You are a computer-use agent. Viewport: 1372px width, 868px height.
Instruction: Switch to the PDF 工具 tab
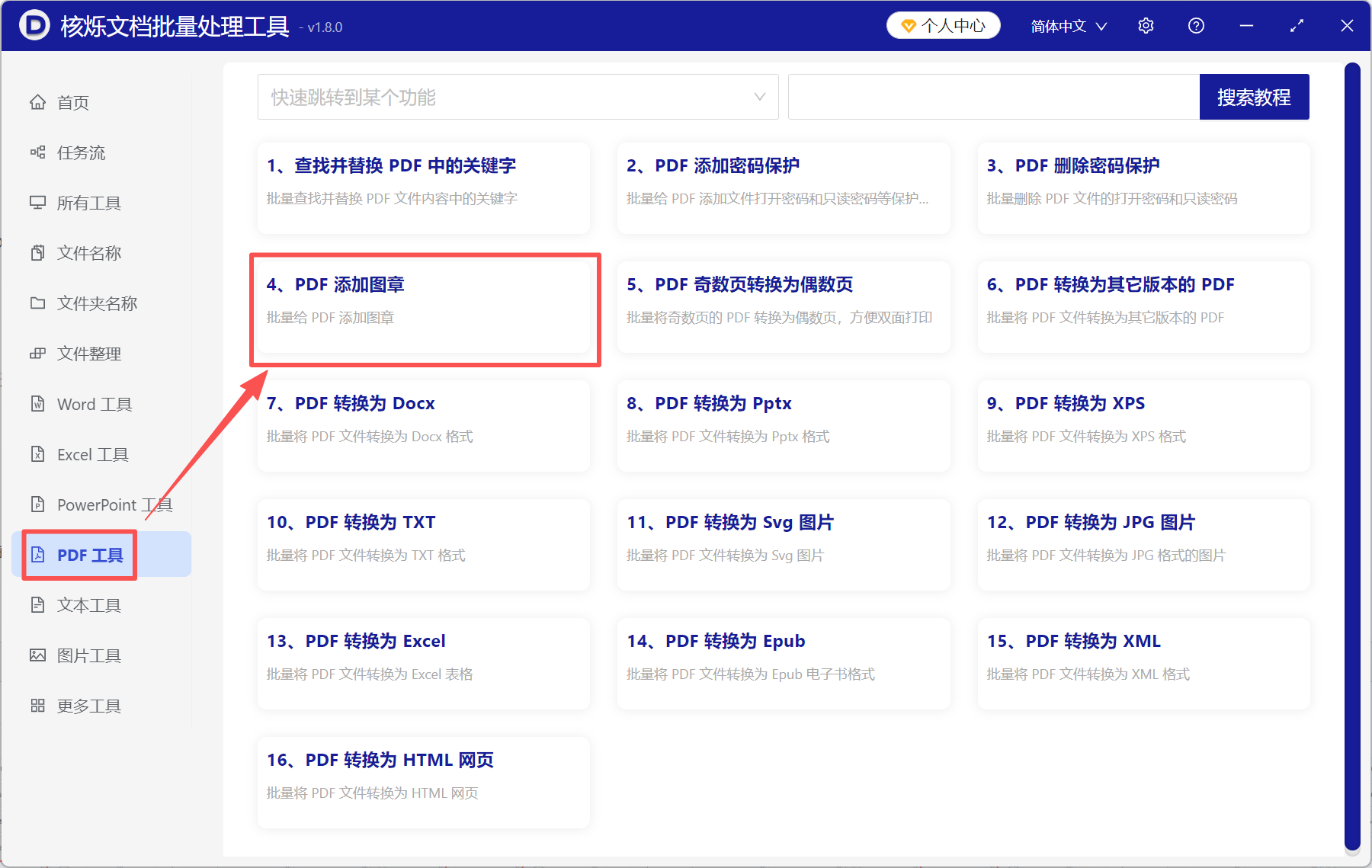[86, 555]
